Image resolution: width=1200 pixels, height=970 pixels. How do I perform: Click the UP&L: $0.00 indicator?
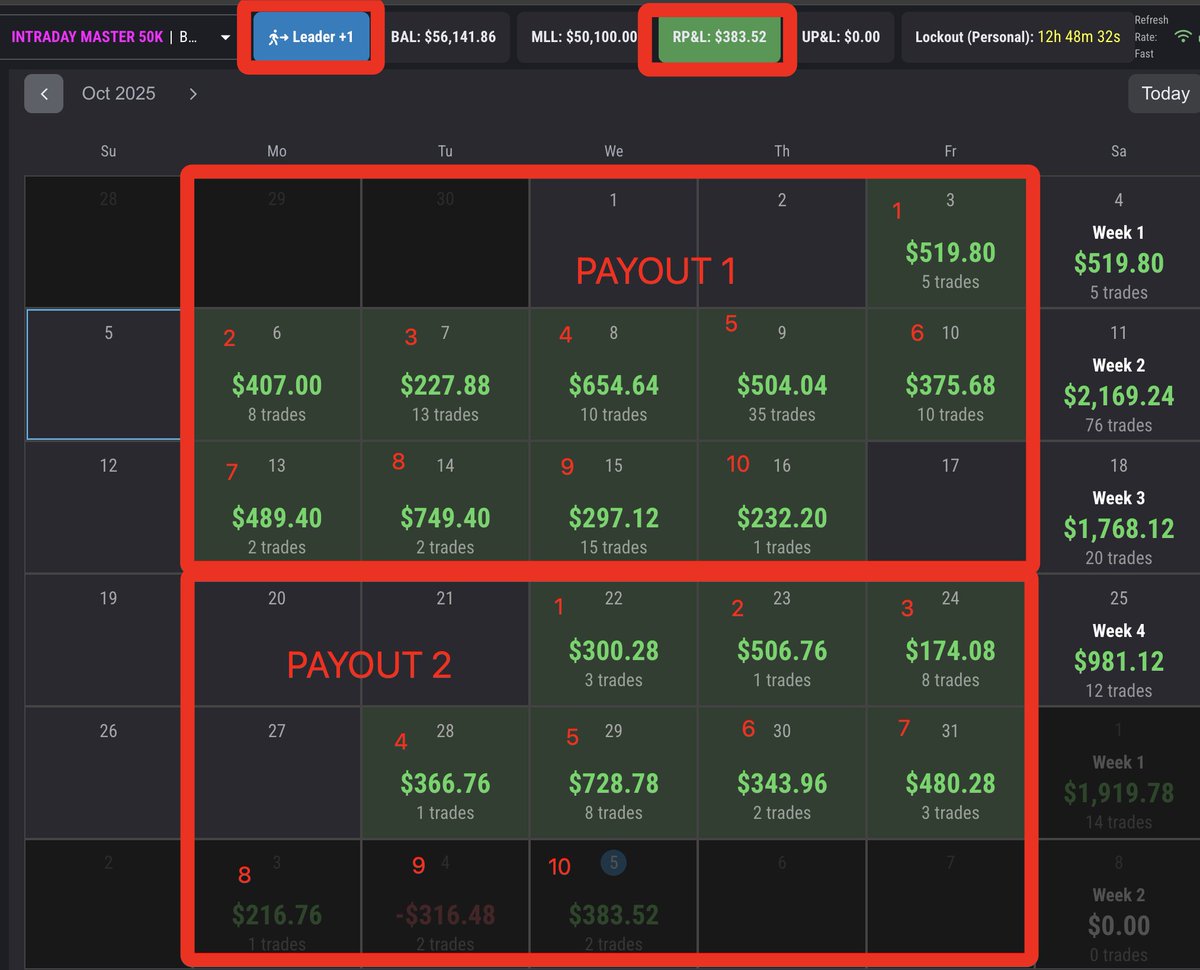coord(841,37)
